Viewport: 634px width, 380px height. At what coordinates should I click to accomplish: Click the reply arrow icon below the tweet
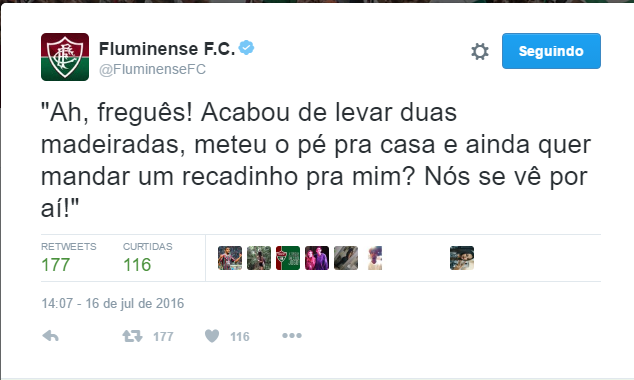click(x=51, y=336)
